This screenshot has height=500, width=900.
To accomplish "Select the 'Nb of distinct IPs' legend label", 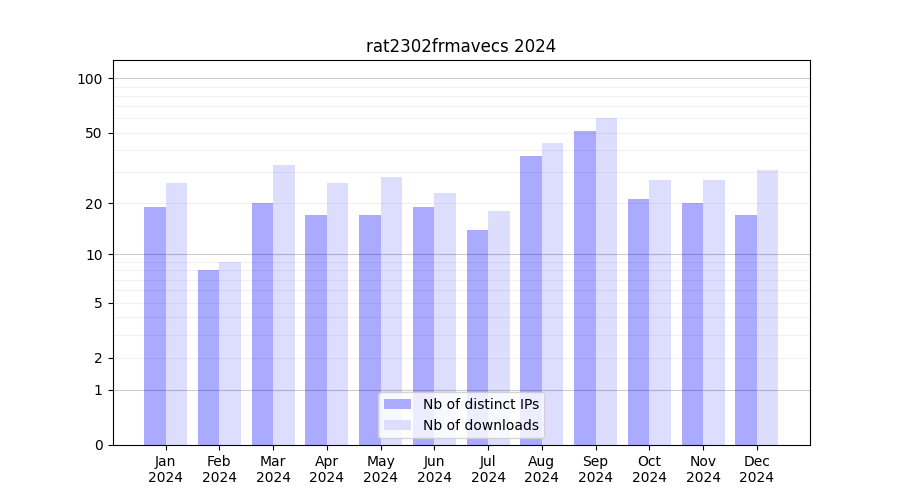I will [x=480, y=404].
